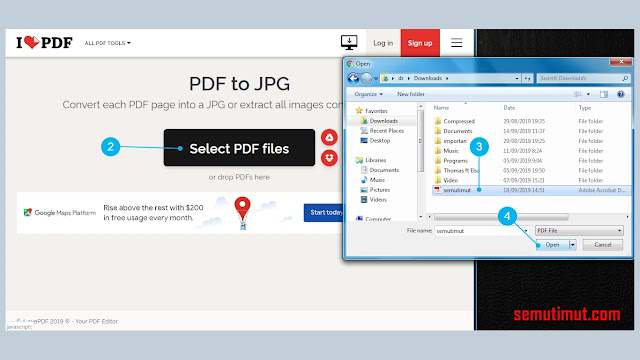This screenshot has width=640, height=360.
Task: Select the Documents folder row
Action: pyautogui.click(x=531, y=131)
